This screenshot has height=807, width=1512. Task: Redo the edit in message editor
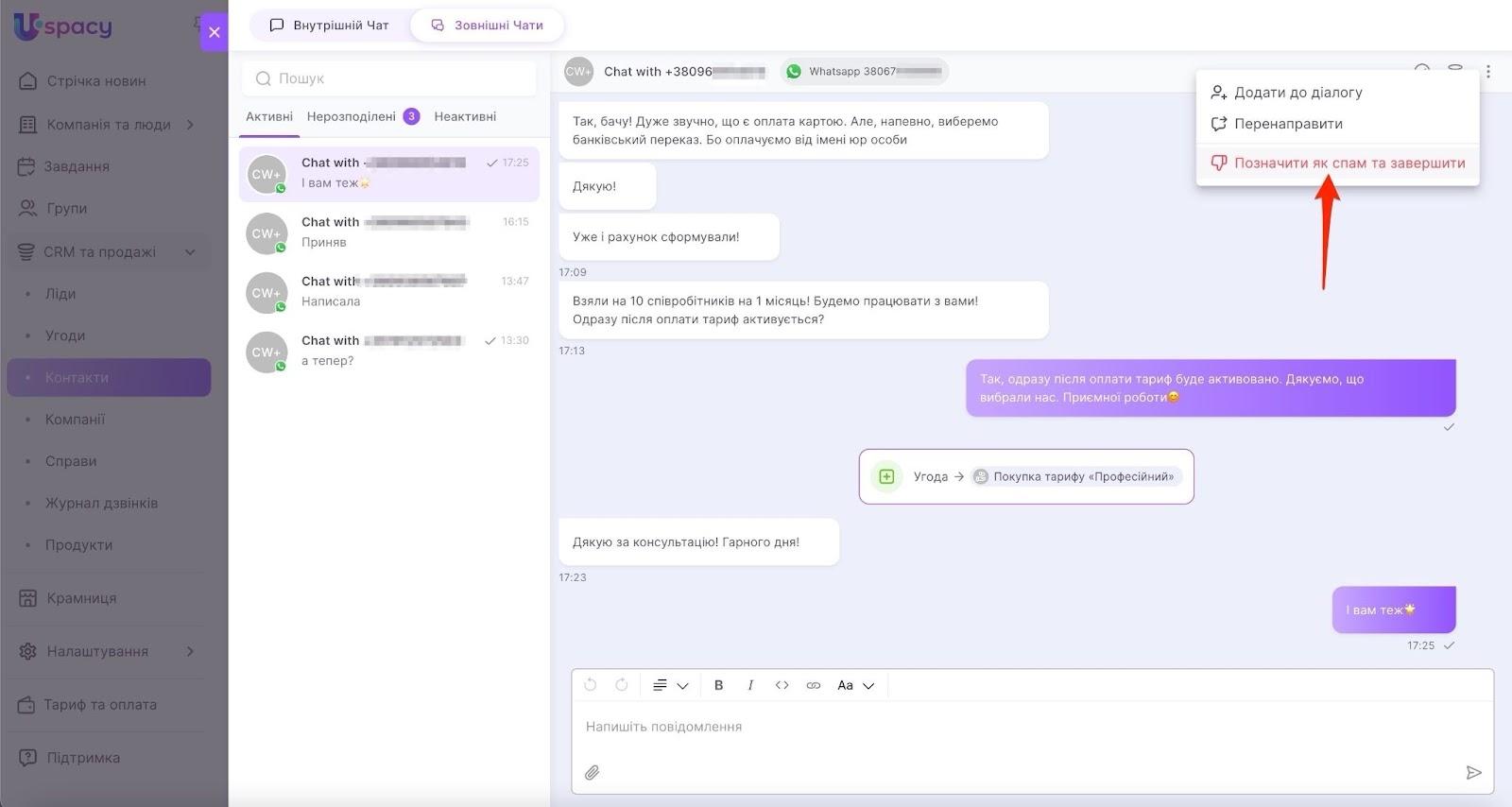pos(622,685)
